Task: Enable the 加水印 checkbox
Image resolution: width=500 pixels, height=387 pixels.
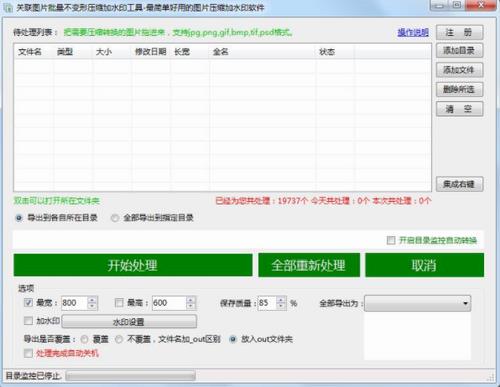Action: tap(28, 321)
